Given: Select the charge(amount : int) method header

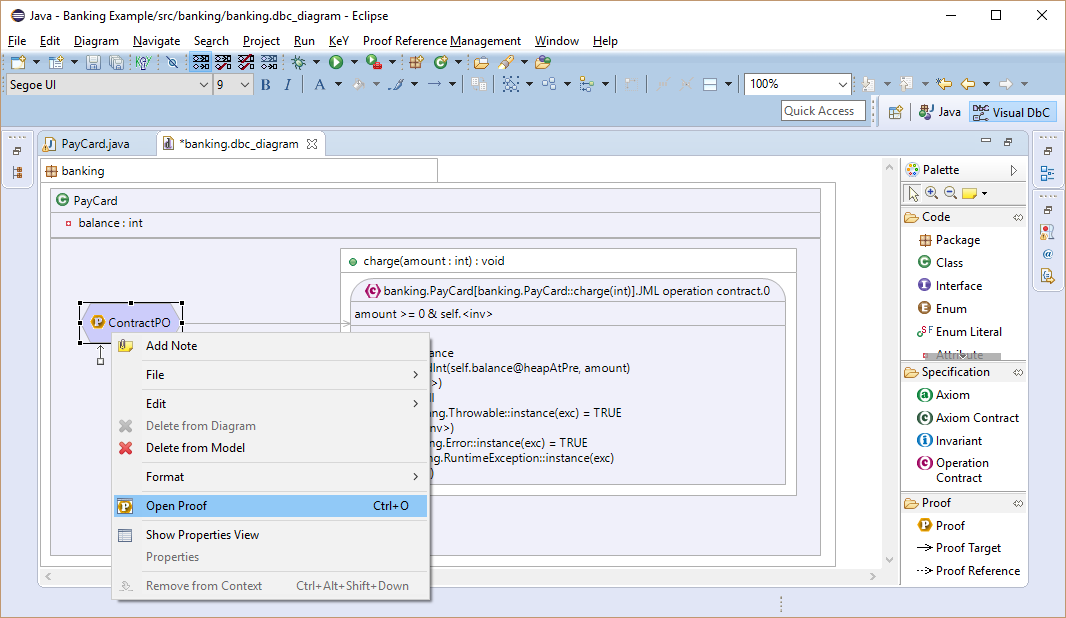Looking at the screenshot, I should (568, 261).
